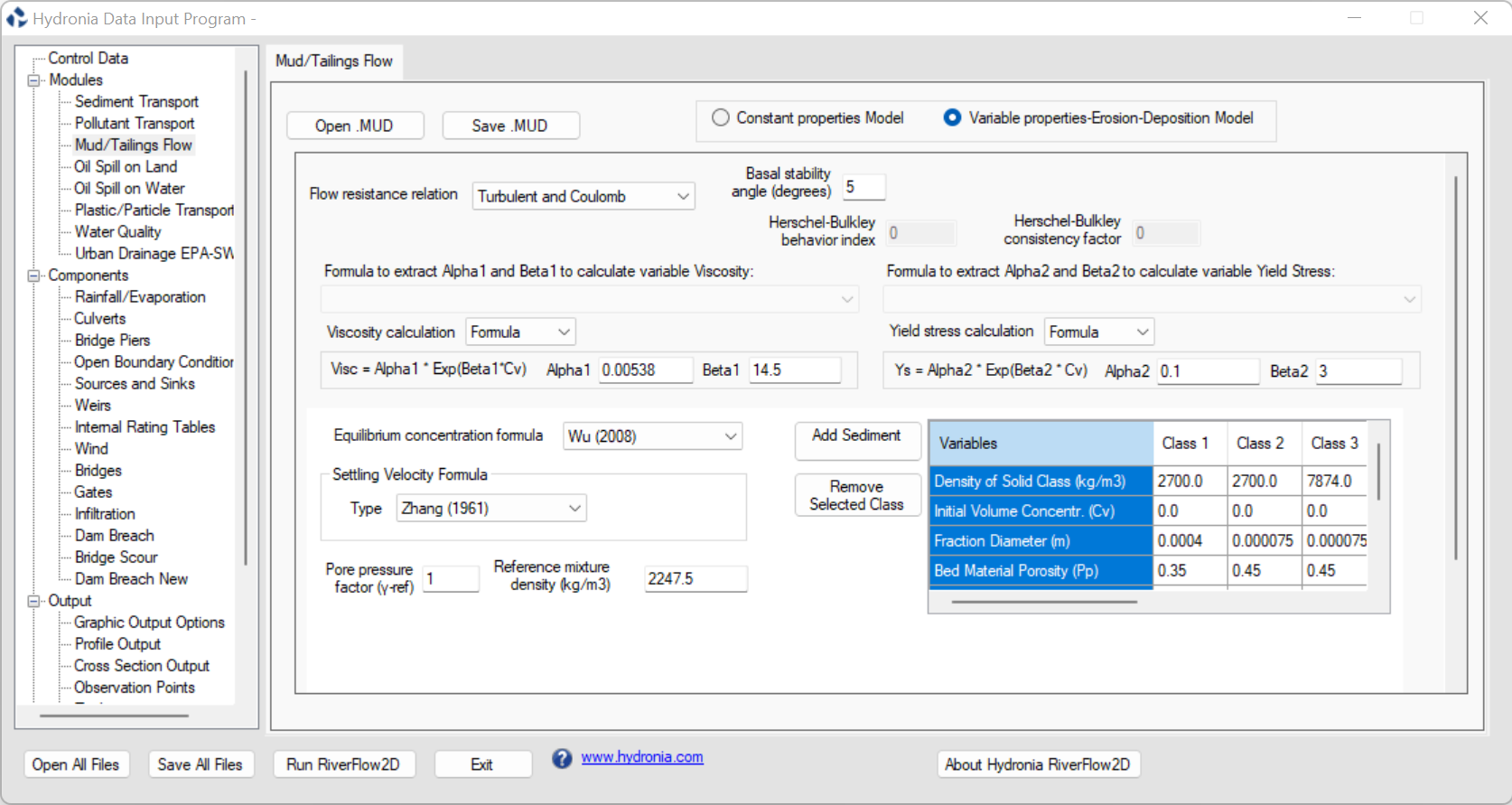
Task: Click the Hydronia app logo icon
Action: [16, 18]
